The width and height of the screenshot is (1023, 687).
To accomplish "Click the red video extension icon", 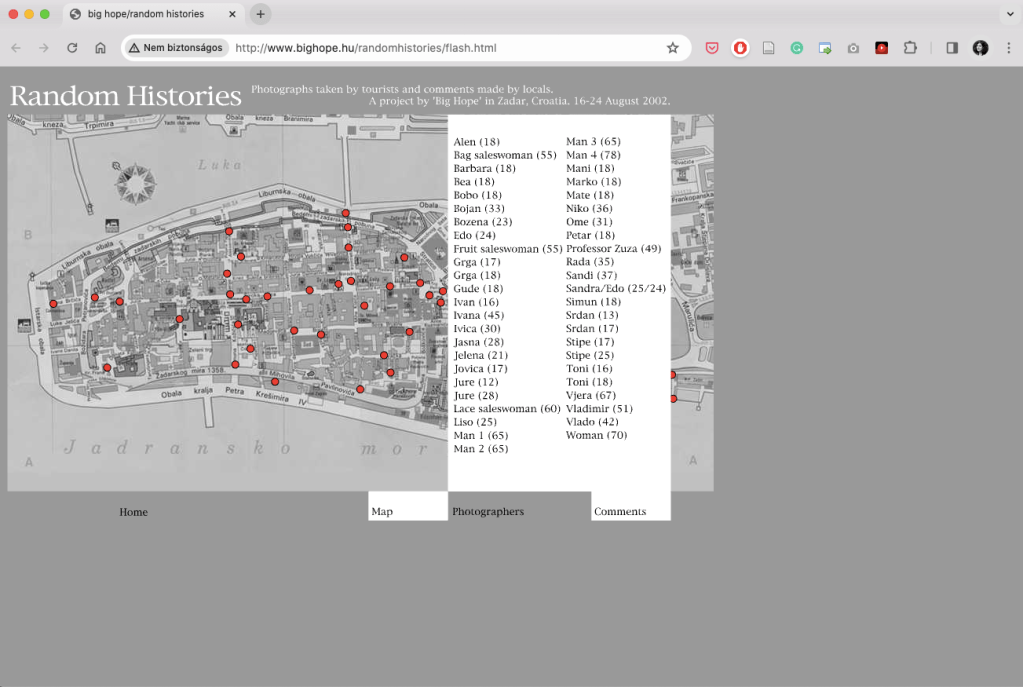I will (x=881, y=48).
